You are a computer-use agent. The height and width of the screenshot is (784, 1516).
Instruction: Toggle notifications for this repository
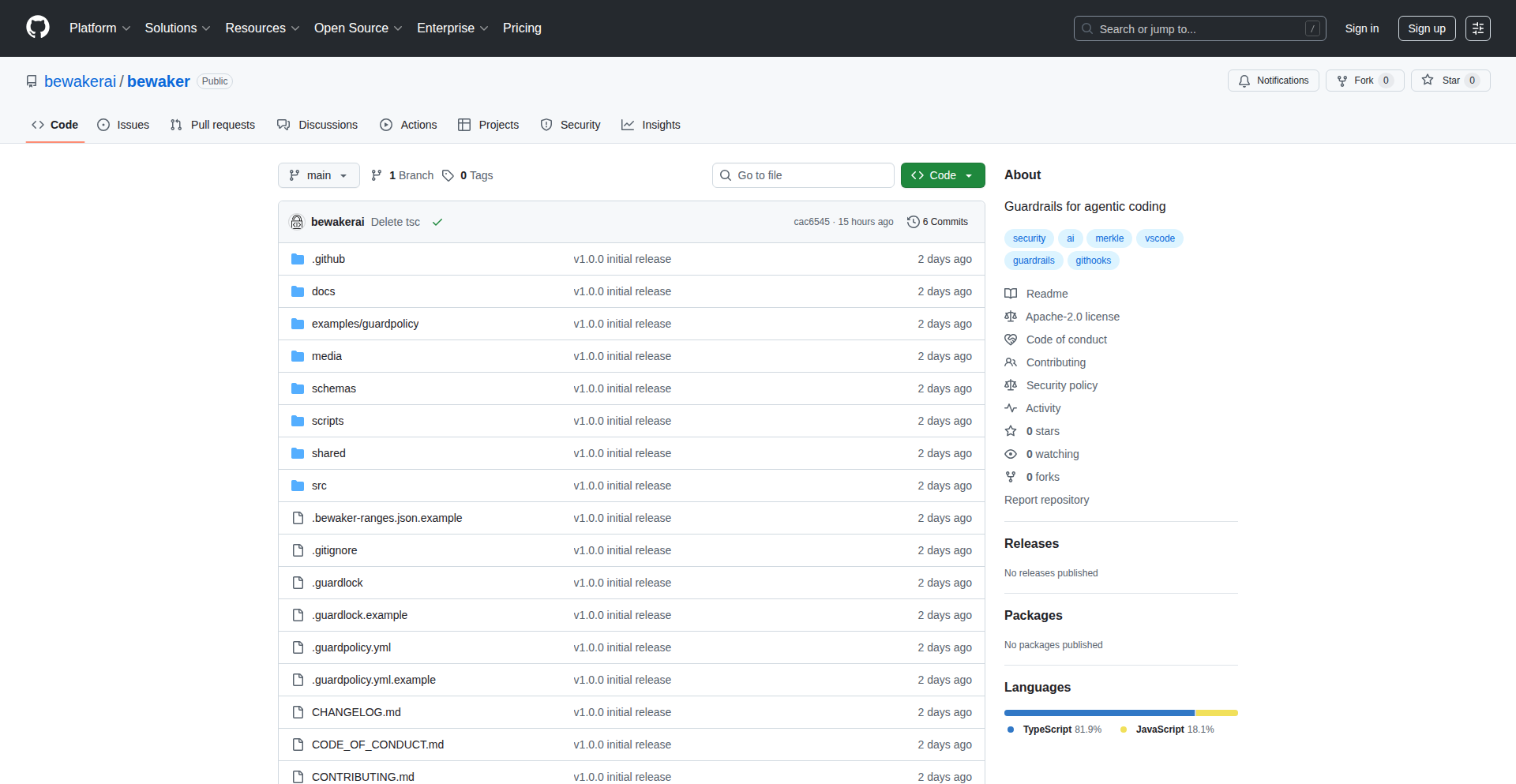click(x=1273, y=81)
